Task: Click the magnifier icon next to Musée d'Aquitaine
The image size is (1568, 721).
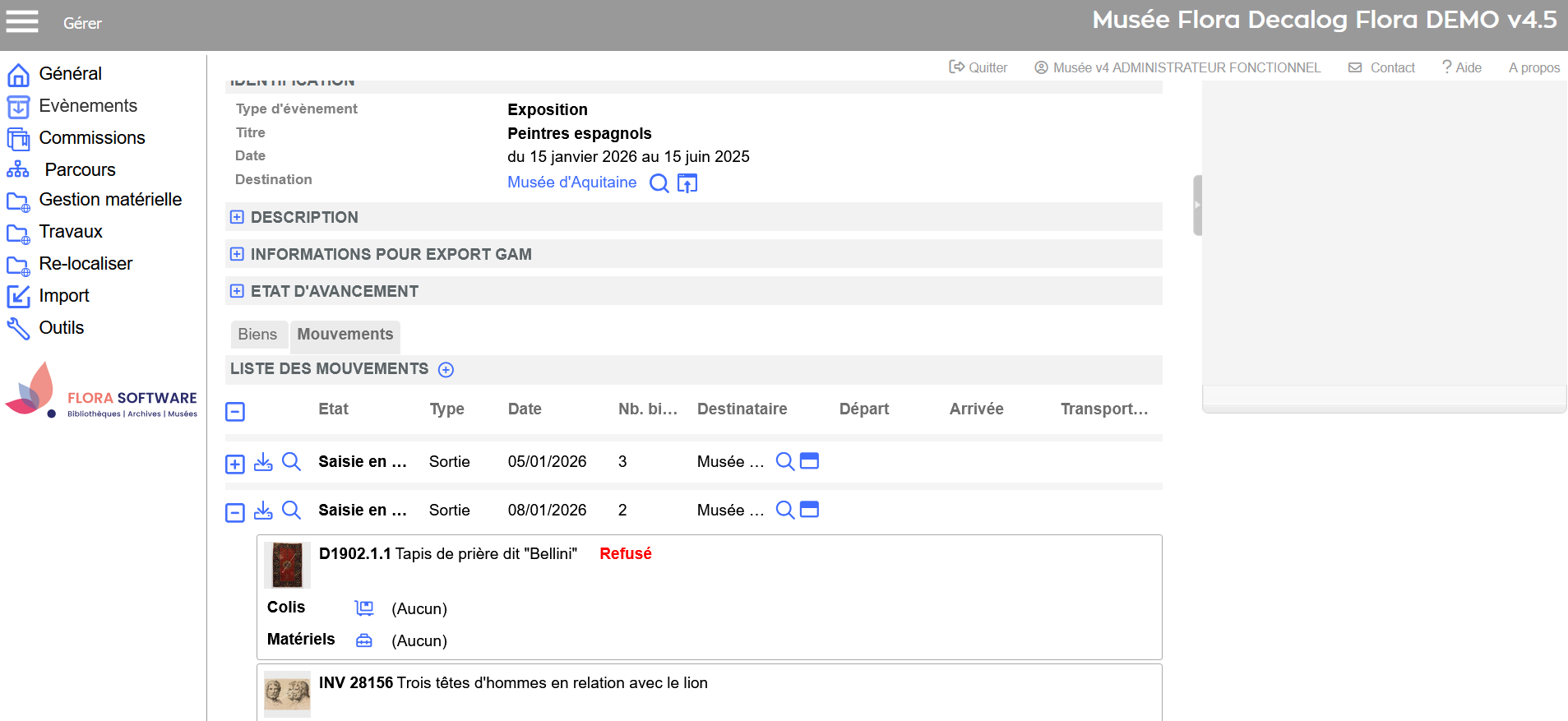Action: click(659, 183)
